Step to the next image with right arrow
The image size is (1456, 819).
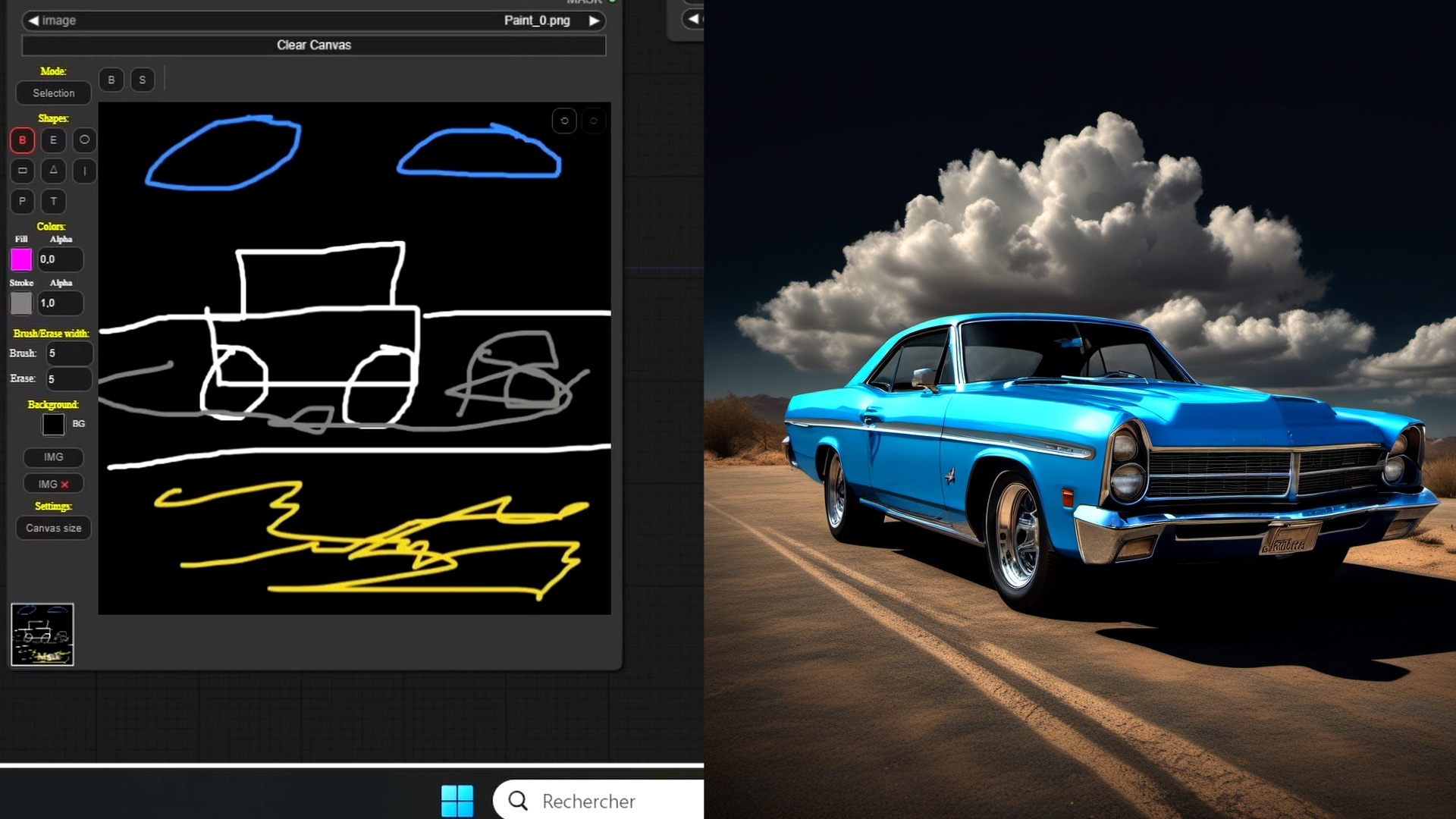click(595, 20)
